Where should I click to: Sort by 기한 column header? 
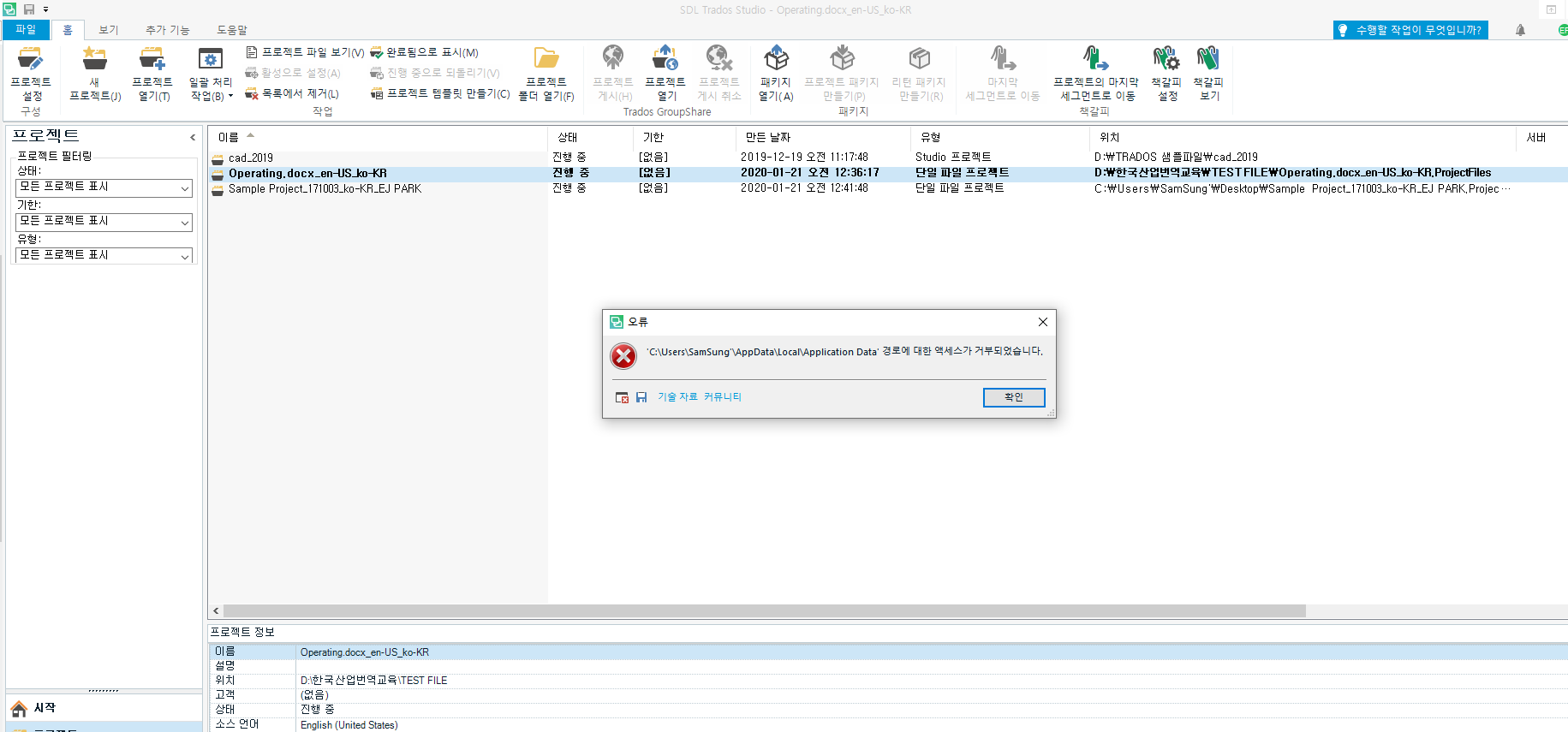(x=683, y=137)
